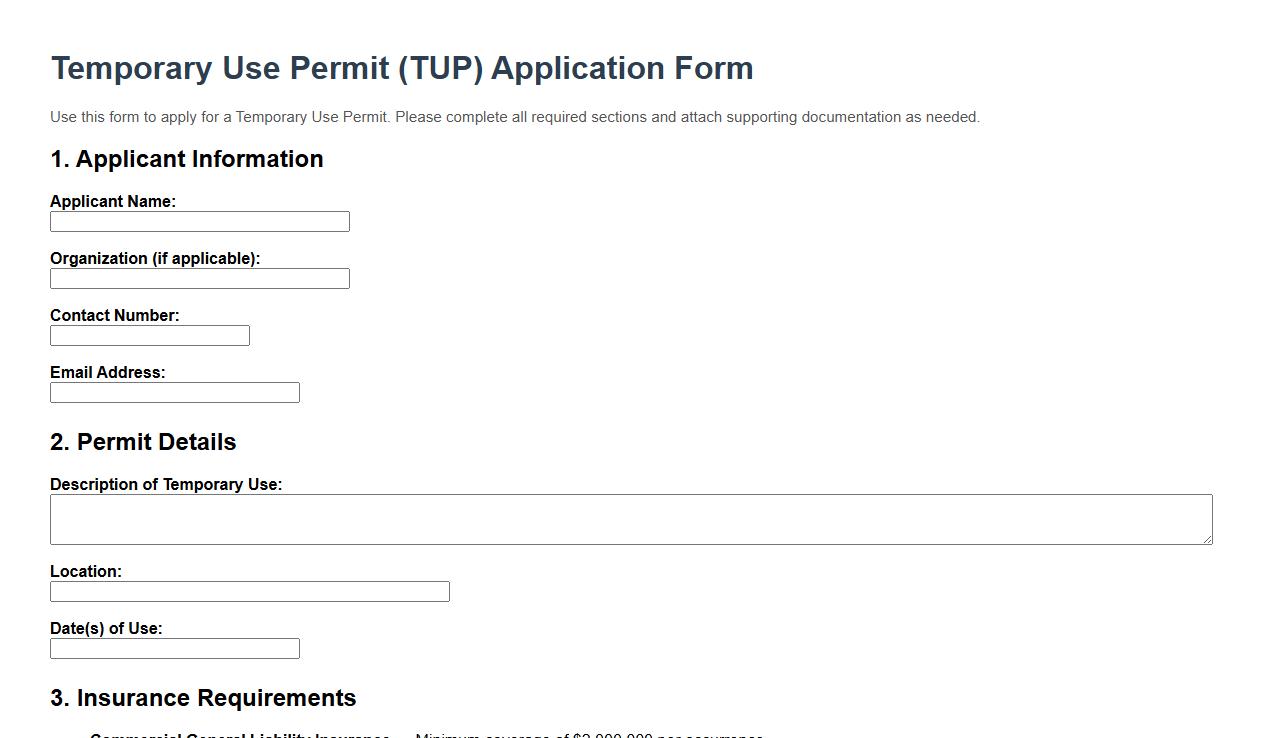This screenshot has width=1263, height=738.
Task: Click the Location label text
Action: pos(86,571)
